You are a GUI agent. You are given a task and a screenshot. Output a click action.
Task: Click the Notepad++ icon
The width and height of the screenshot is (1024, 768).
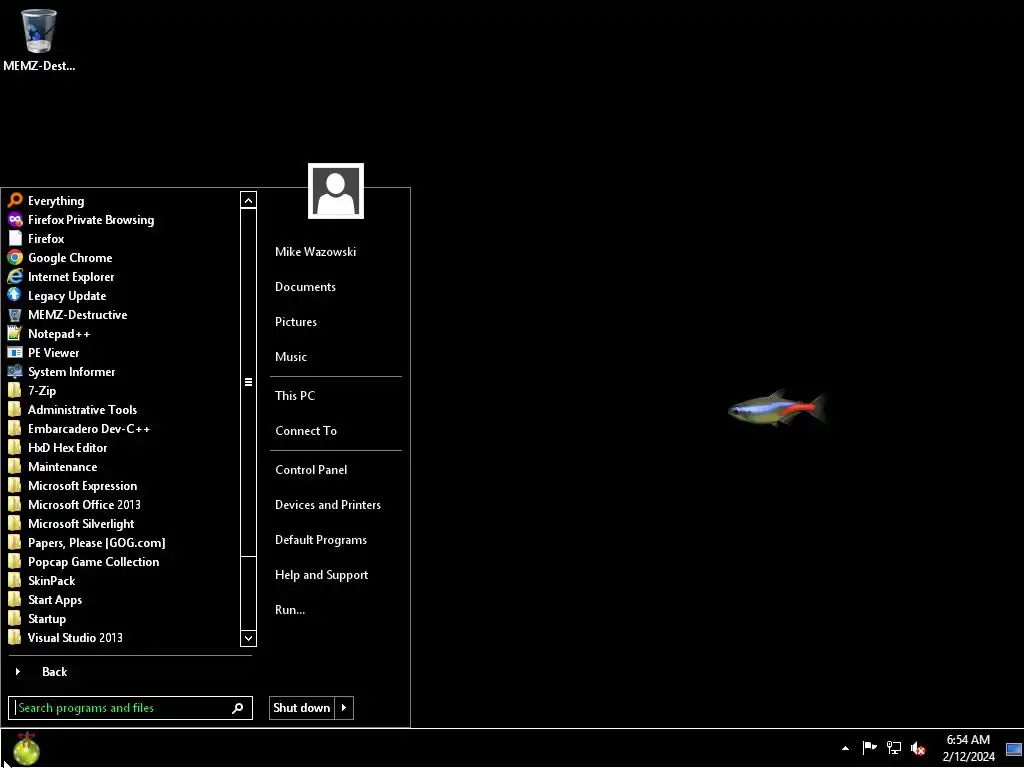point(15,333)
